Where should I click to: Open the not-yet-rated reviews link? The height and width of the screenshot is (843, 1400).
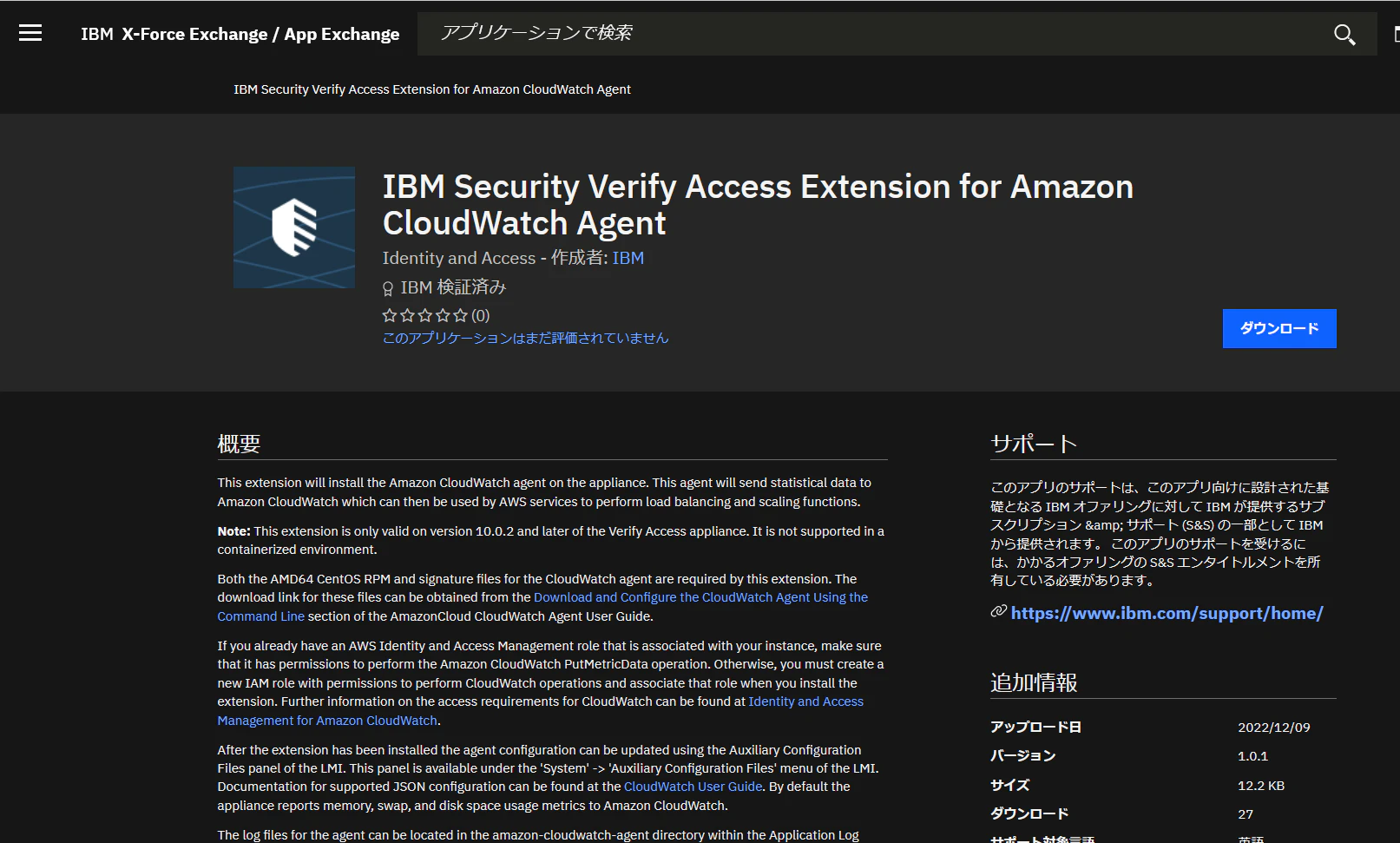526,338
